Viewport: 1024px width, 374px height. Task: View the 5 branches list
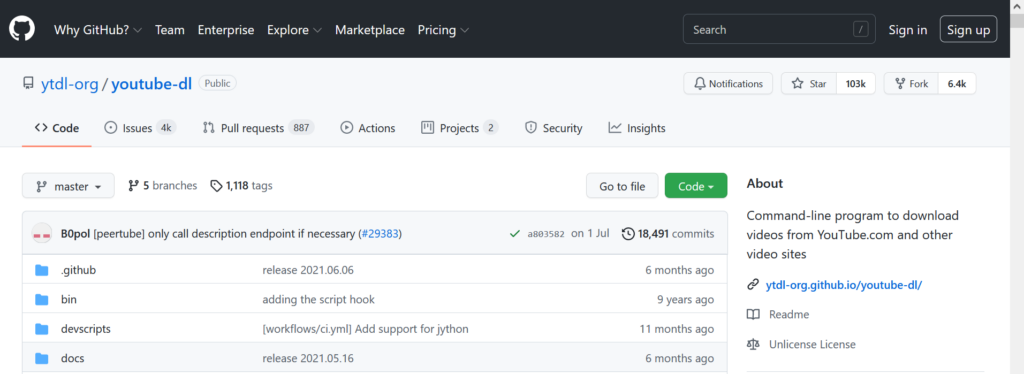coord(163,186)
